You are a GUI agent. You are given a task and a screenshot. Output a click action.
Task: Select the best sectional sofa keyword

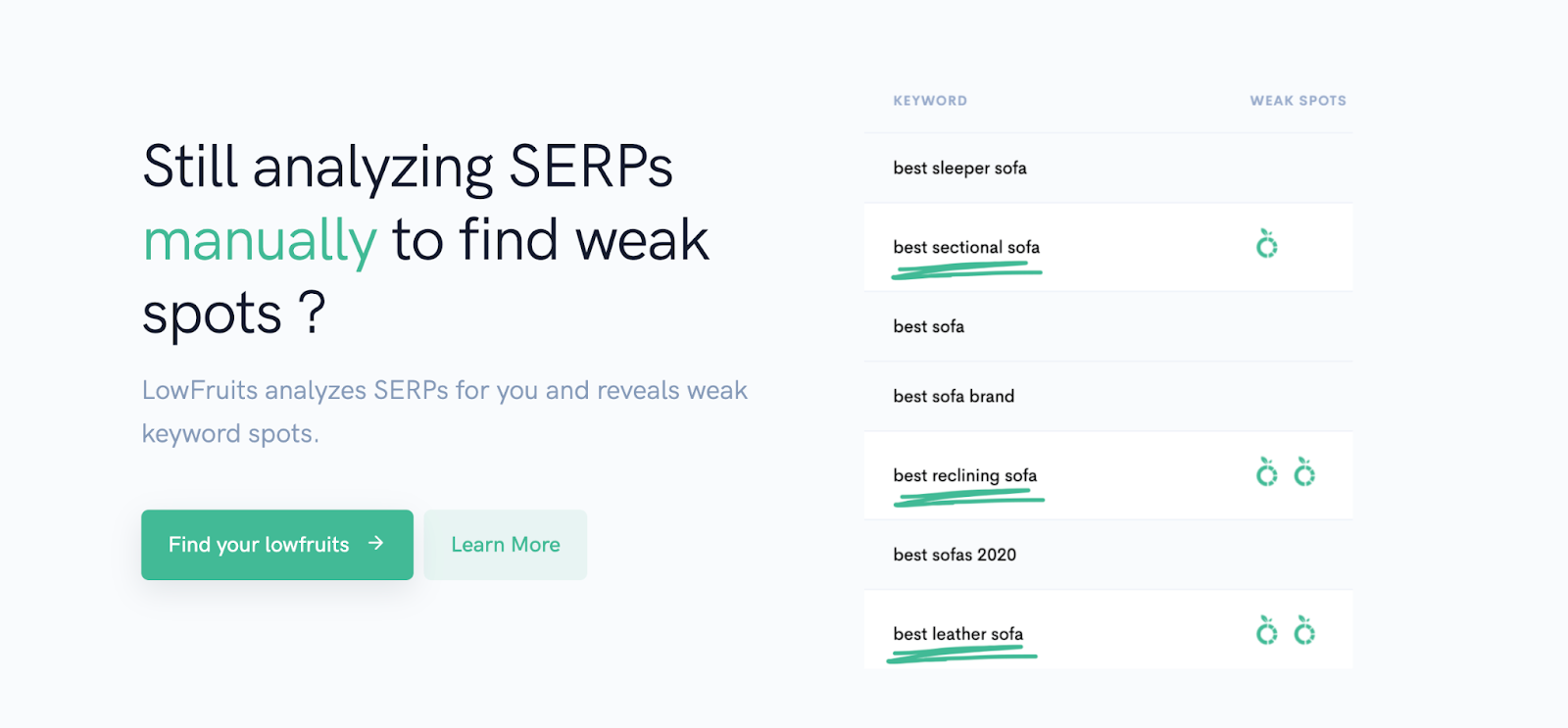966,248
